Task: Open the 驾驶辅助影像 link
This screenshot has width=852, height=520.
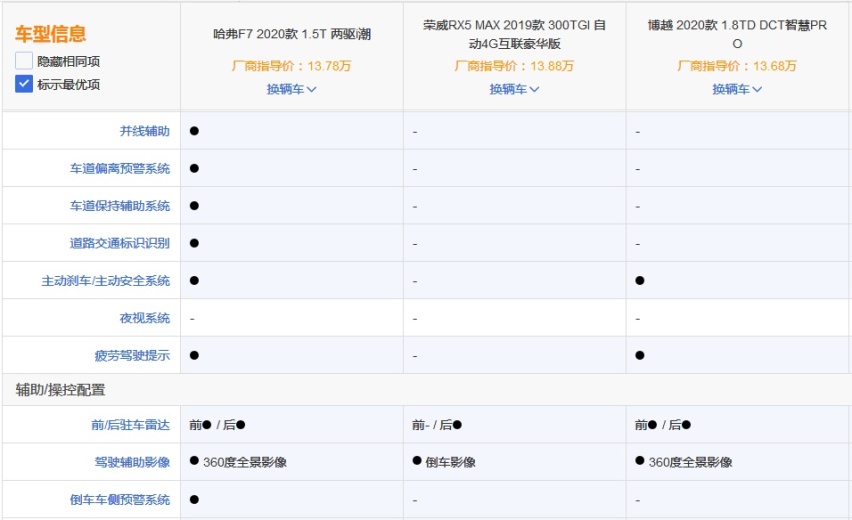Action: click(132, 462)
